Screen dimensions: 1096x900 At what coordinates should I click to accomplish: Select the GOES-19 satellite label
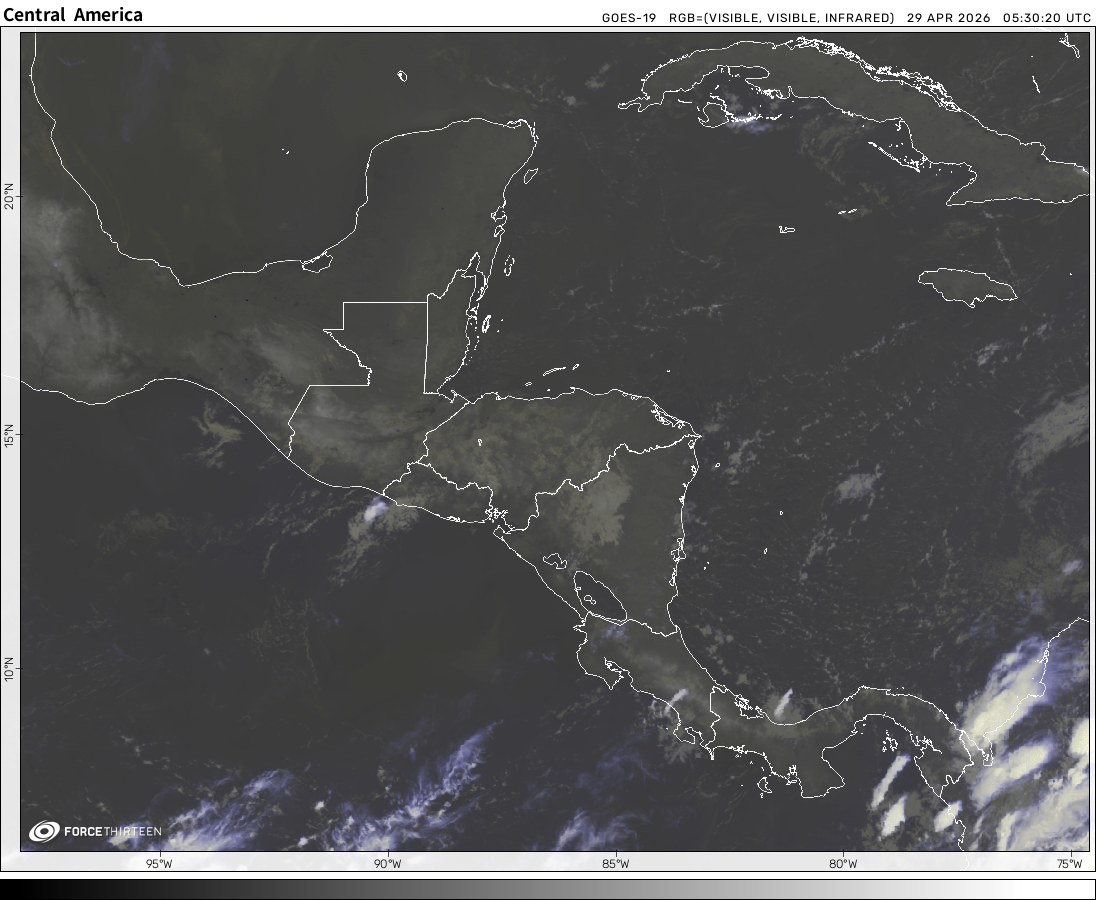[629, 17]
